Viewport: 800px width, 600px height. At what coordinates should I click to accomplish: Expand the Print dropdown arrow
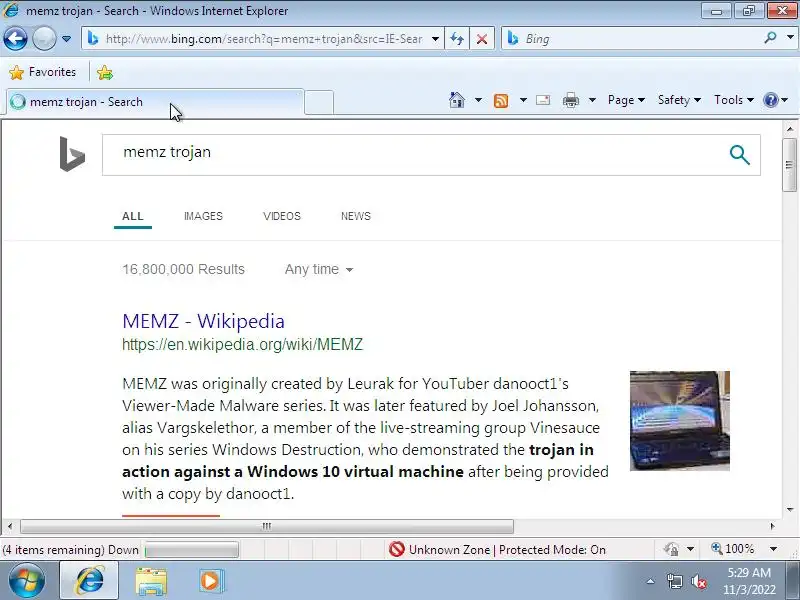(592, 100)
